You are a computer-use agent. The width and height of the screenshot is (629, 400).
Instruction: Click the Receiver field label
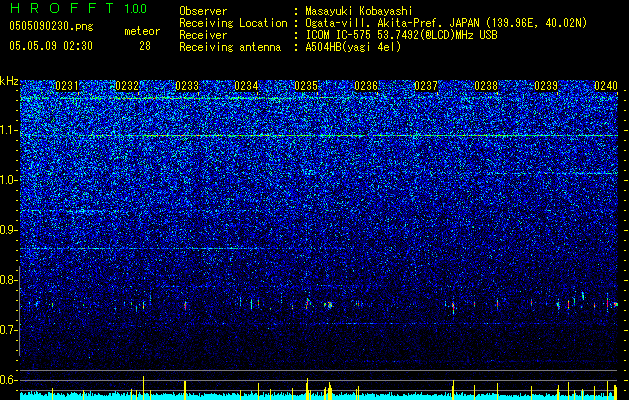click(203, 35)
